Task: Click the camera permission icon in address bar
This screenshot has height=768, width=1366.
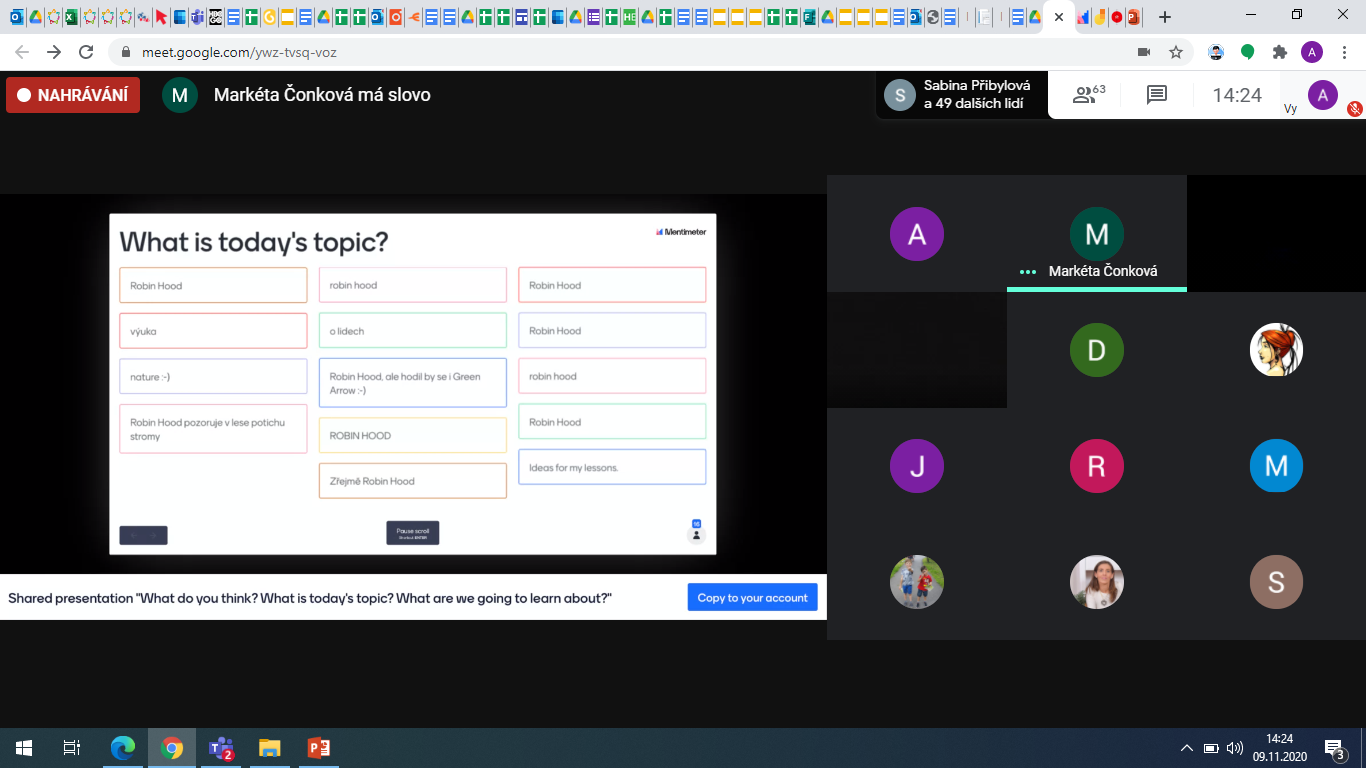Action: pyautogui.click(x=1144, y=52)
